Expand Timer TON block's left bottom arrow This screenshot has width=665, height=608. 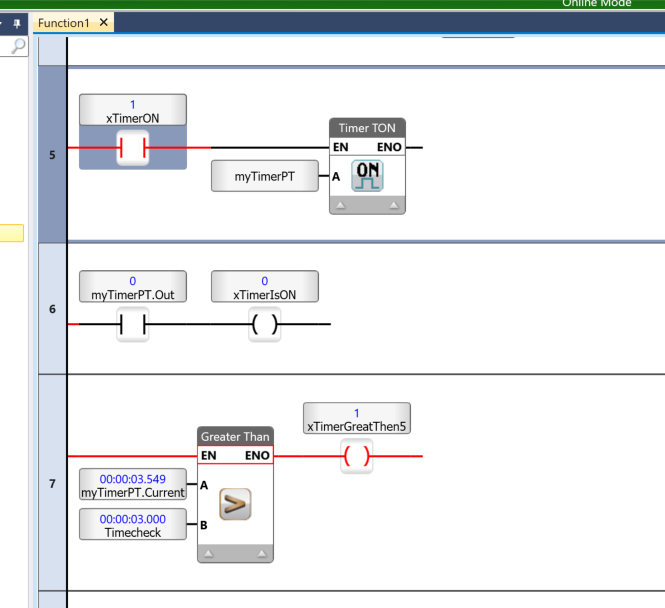(340, 204)
